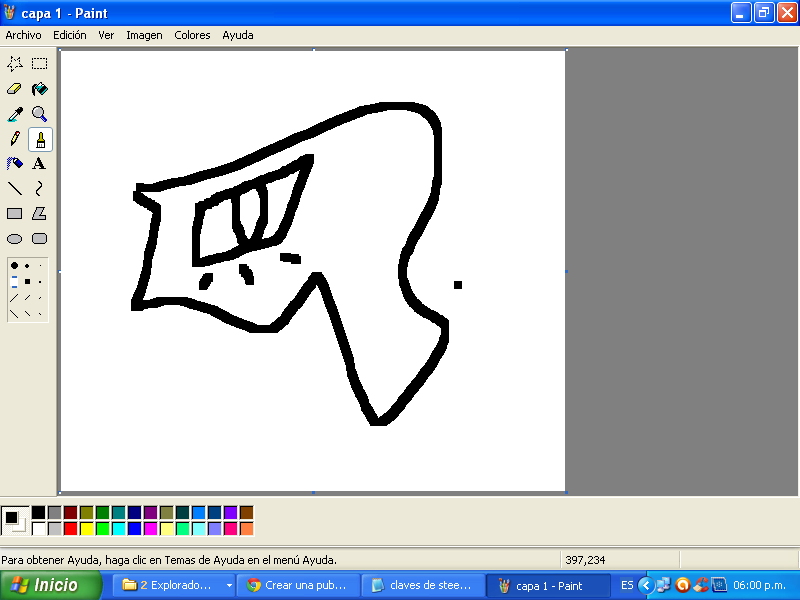Choose the Eraser tool
This screenshot has width=800, height=600.
click(x=15, y=89)
